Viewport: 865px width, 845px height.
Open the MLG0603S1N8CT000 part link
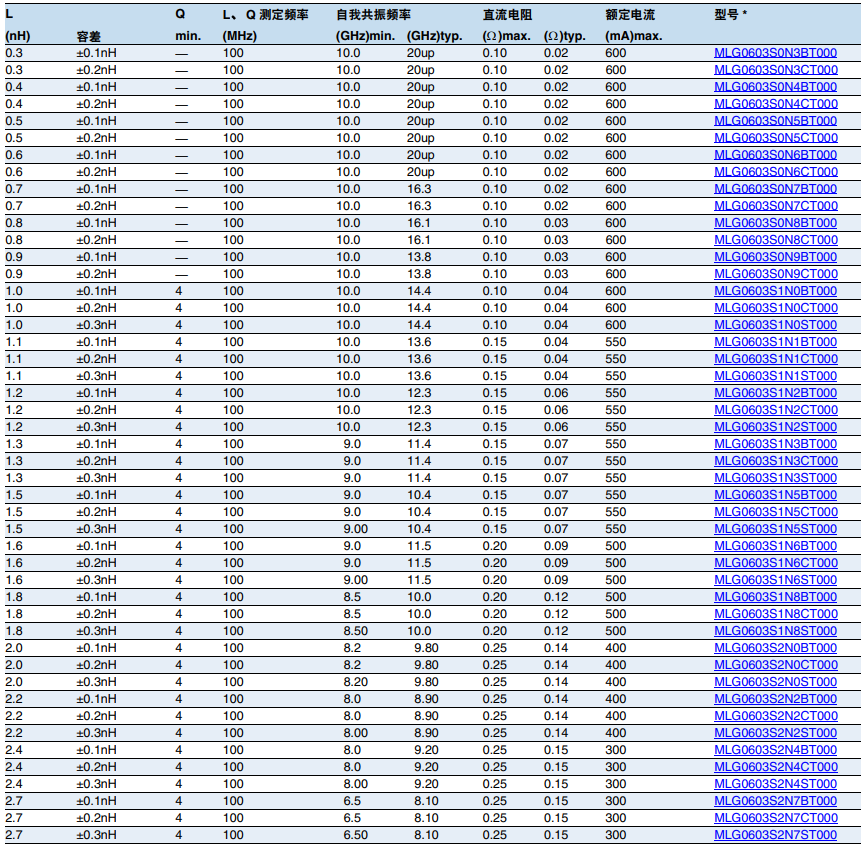(x=776, y=614)
